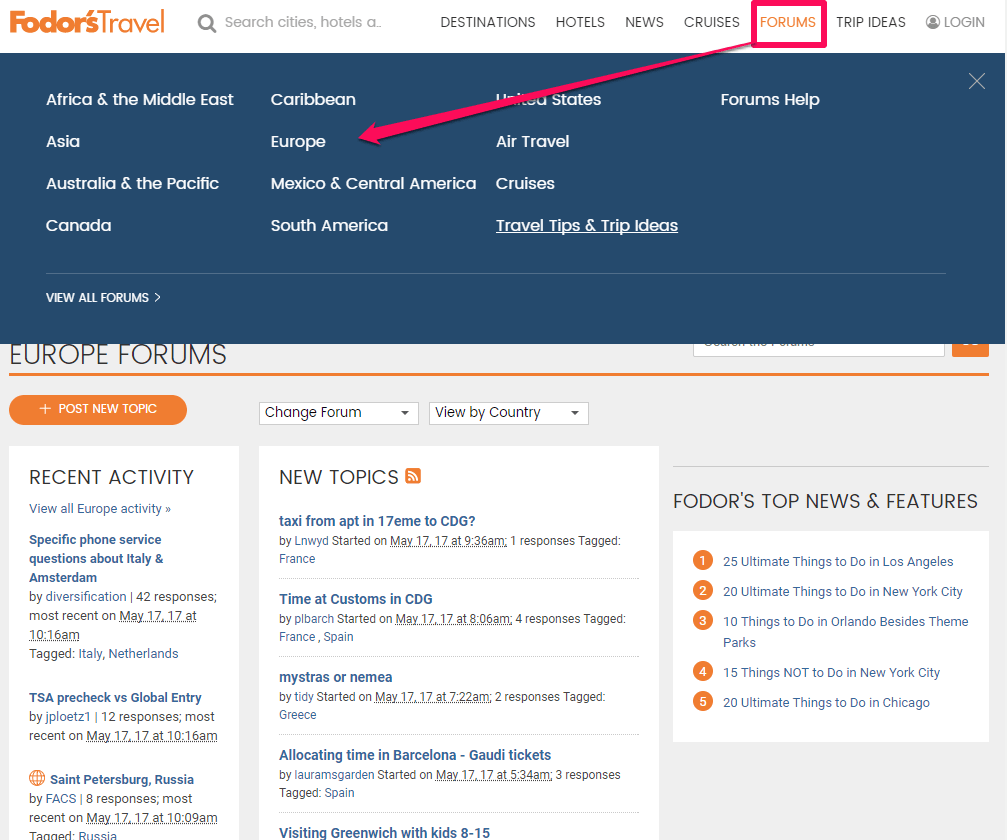Click 25 Ultimate Things to Do in Los Angeles
The height and width of the screenshot is (840, 1007).
coord(839,561)
